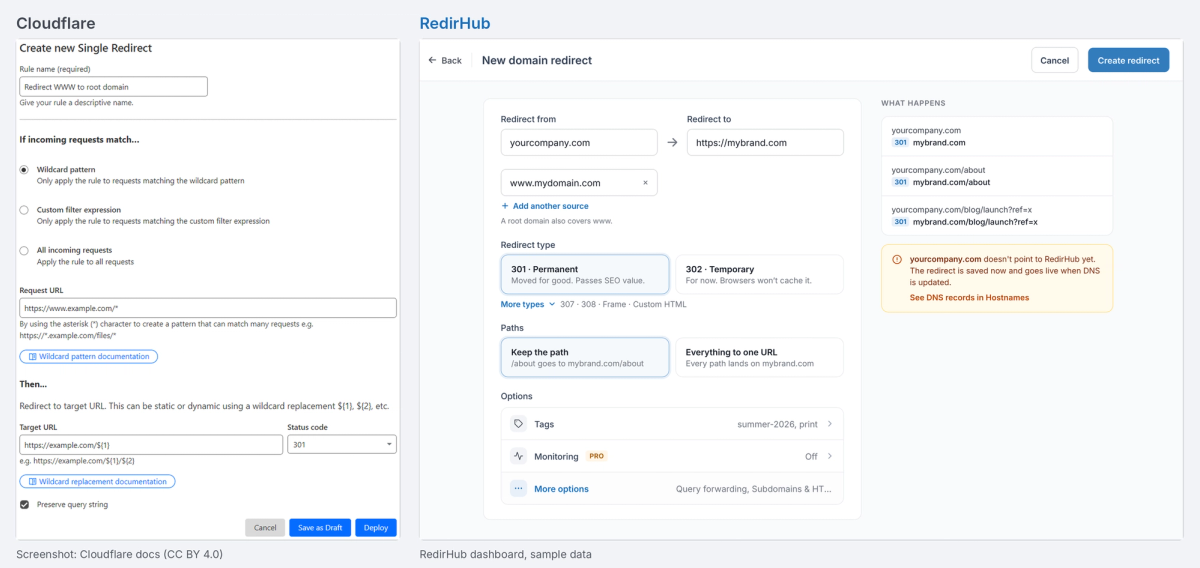This screenshot has width=1200, height=568.
Task: Click the 301 badge beside mybrand.com/blog/launch?ref=x
Action: 900,221
